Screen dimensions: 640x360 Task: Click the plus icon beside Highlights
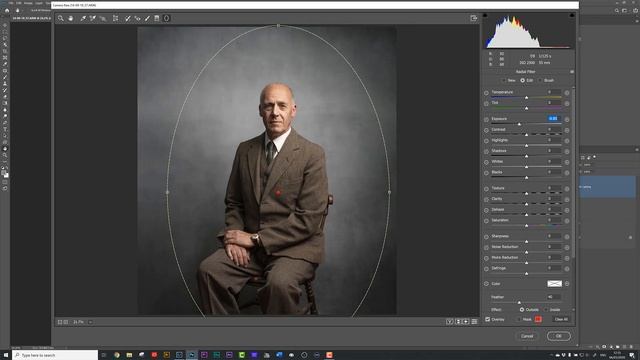point(567,141)
